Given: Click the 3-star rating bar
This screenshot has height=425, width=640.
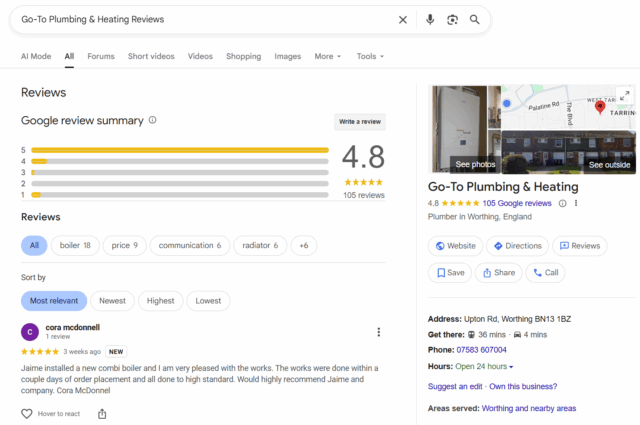Looking at the screenshot, I should 180,172.
